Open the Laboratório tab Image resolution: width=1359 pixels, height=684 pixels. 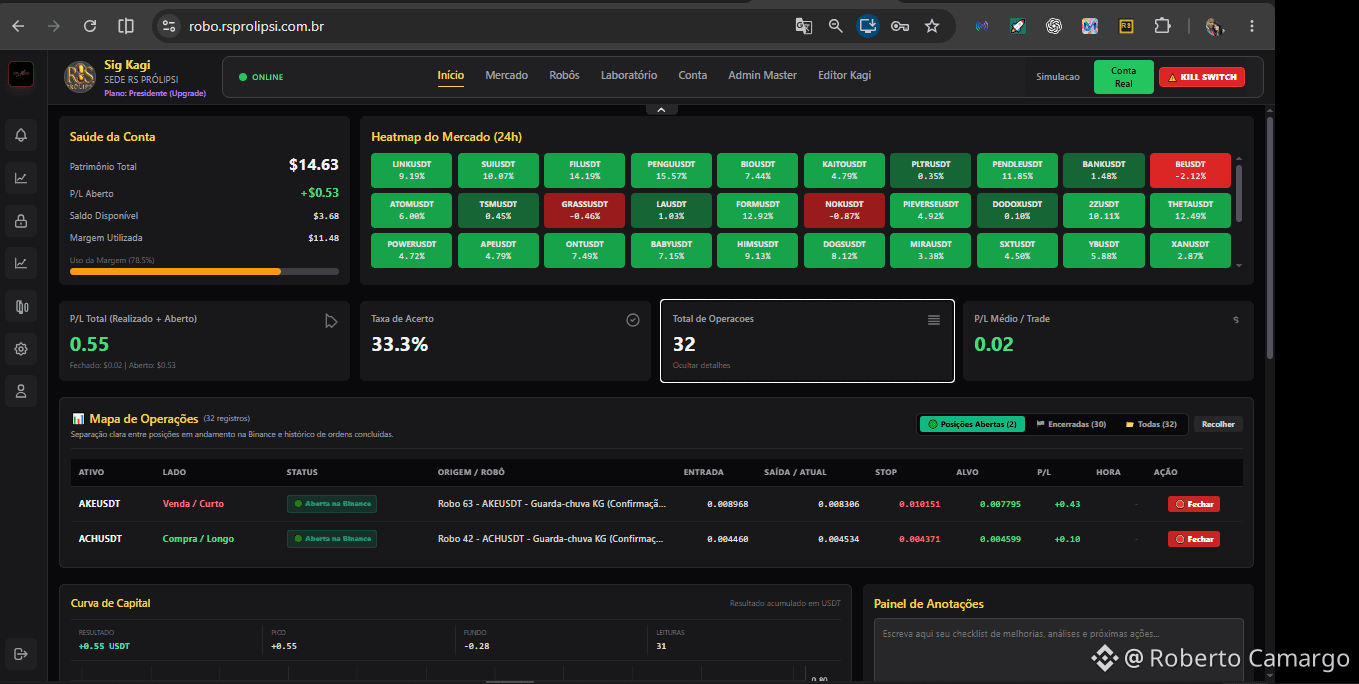629,75
